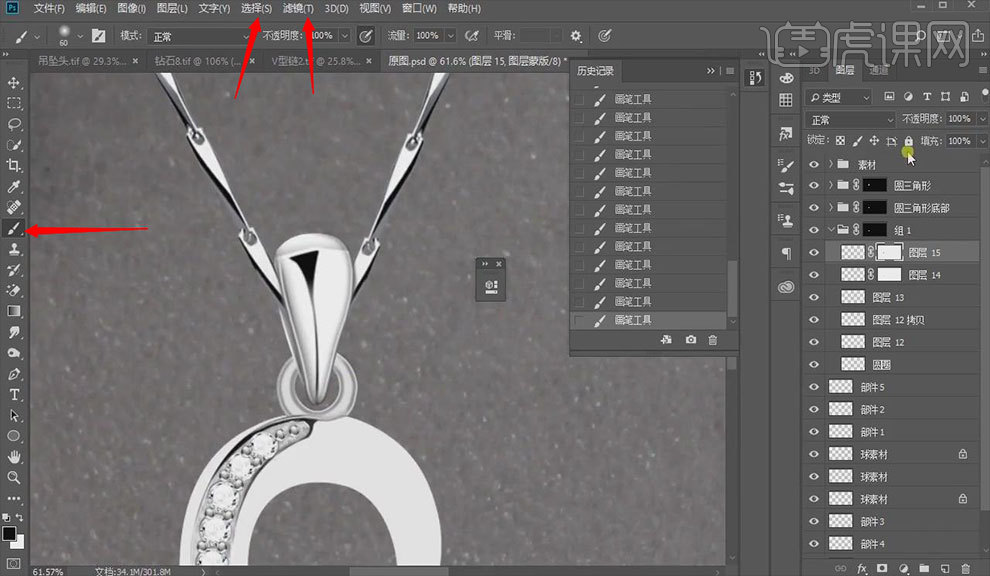The height and width of the screenshot is (576, 990).
Task: Switch to the 通道 panel tab
Action: pyautogui.click(x=878, y=71)
